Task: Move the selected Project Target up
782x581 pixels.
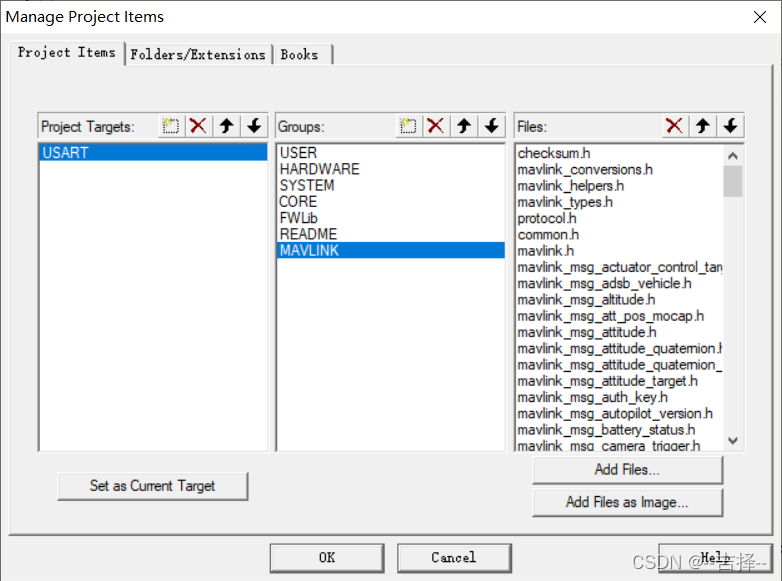Action: pyautogui.click(x=226, y=126)
